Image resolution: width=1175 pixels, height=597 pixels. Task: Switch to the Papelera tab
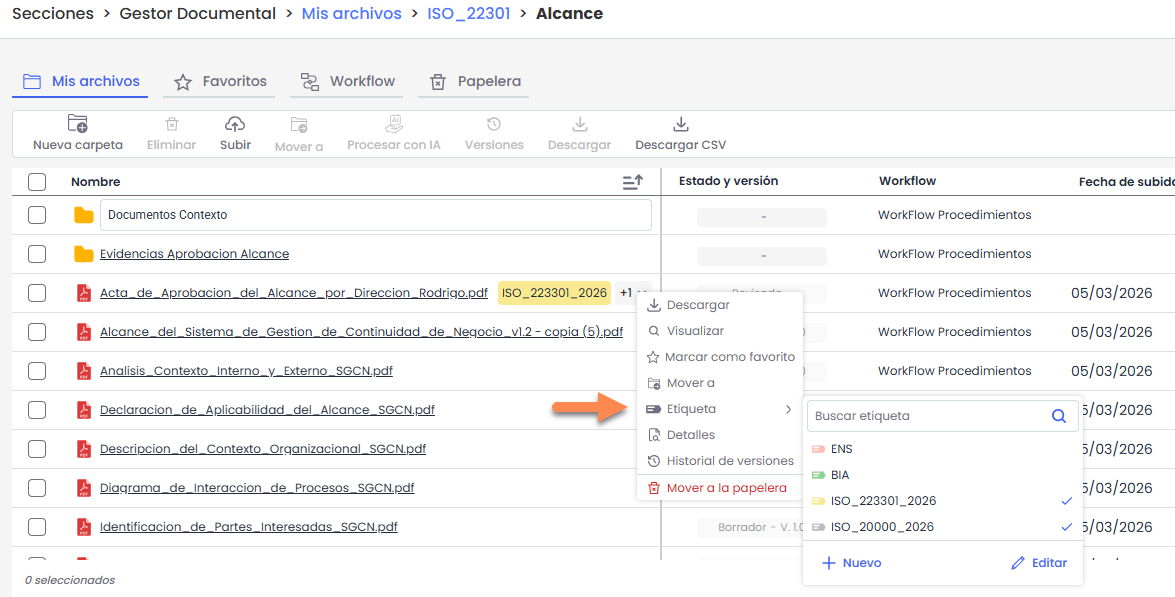point(475,82)
